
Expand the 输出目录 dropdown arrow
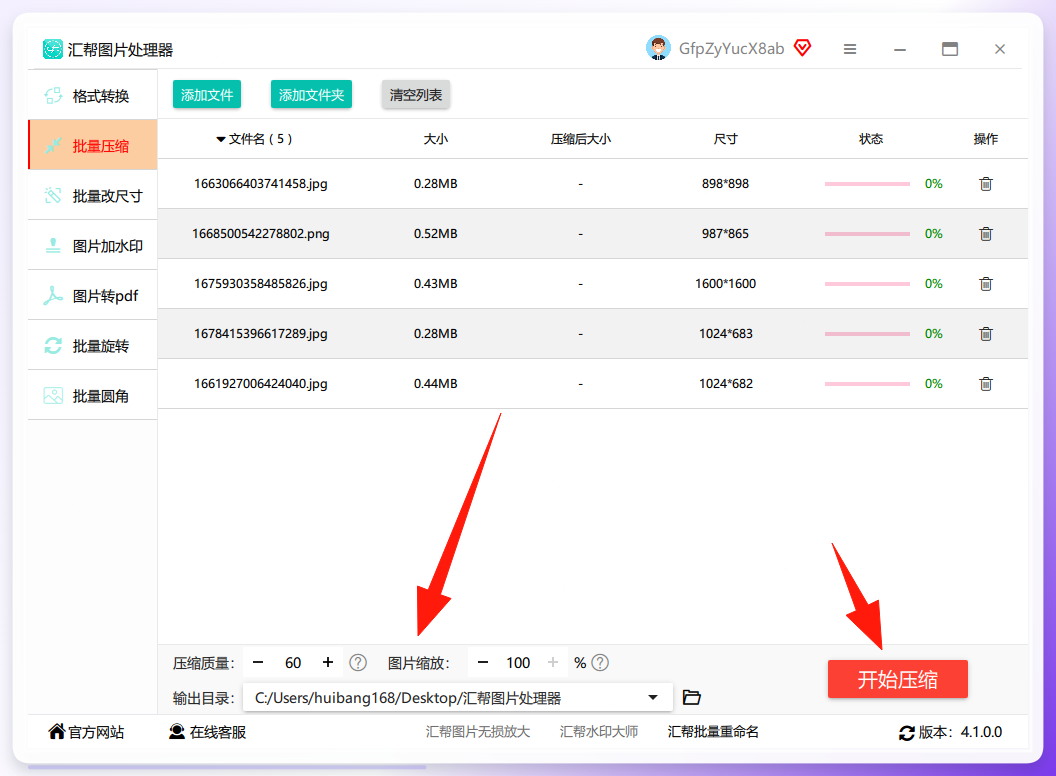(x=653, y=698)
